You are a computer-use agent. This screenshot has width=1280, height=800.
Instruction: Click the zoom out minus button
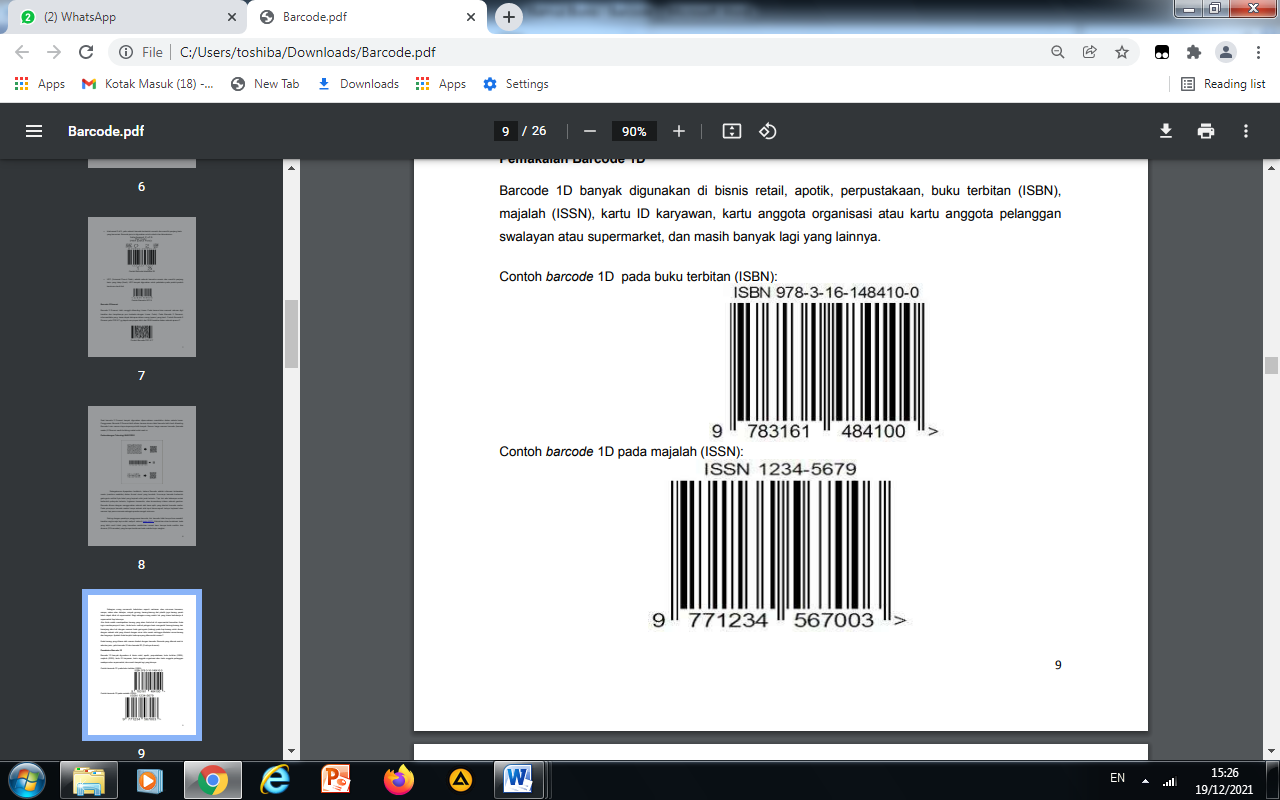click(x=590, y=131)
